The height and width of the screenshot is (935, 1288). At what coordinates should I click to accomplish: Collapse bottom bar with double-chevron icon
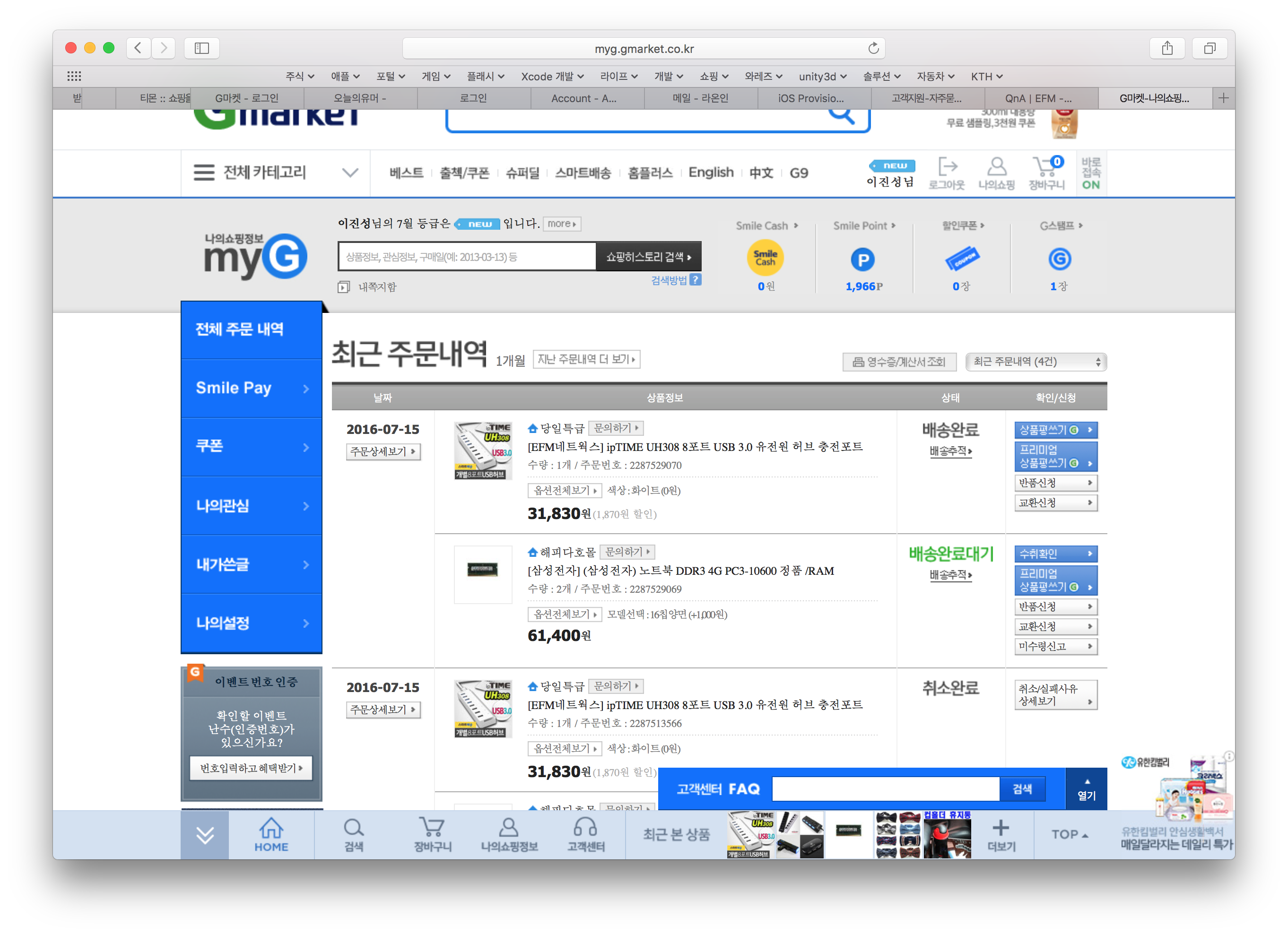pos(205,834)
